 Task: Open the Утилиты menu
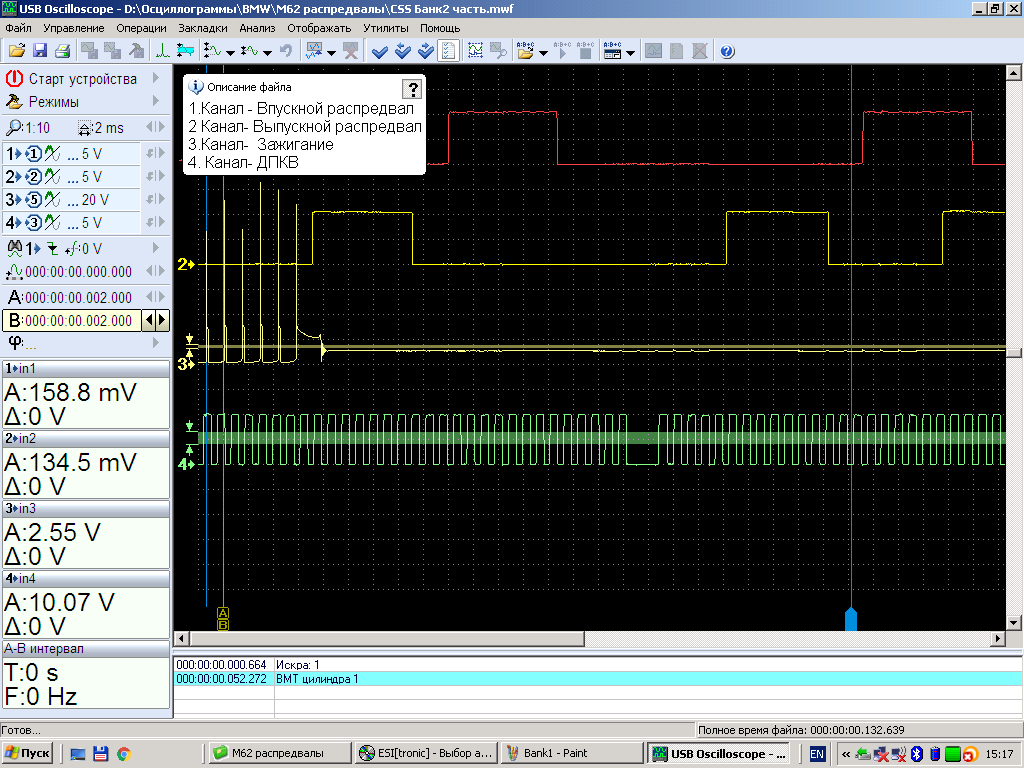coord(385,28)
